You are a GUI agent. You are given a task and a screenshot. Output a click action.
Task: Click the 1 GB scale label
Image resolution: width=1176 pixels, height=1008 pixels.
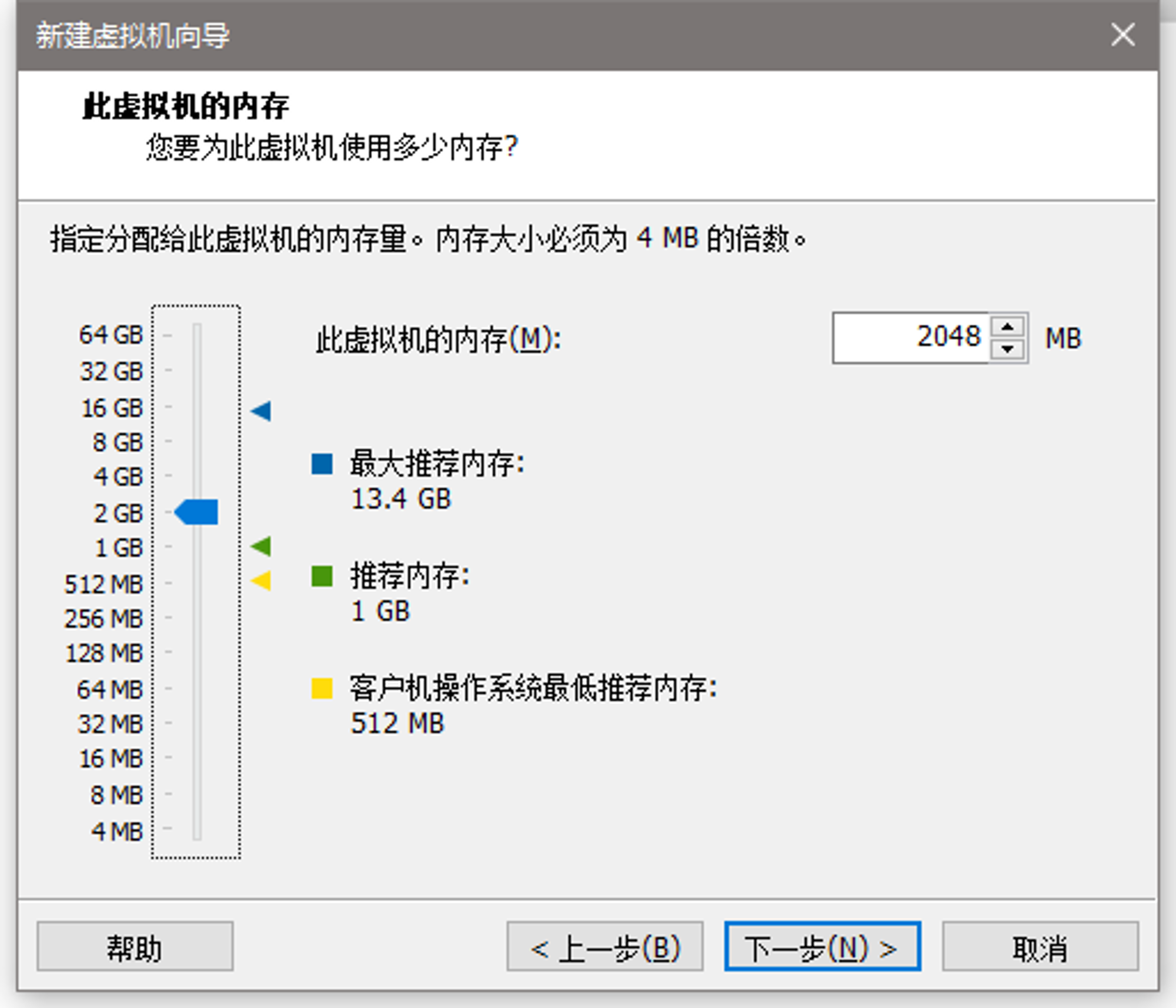tap(119, 548)
